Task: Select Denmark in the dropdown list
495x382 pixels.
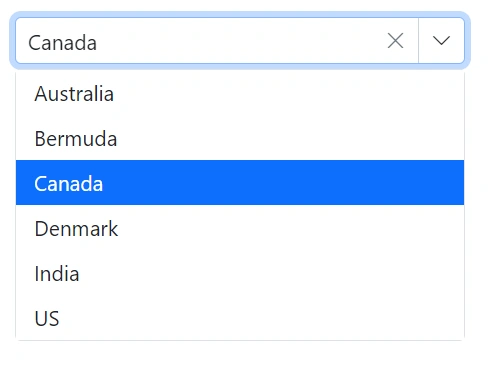Action: pyautogui.click(x=240, y=228)
